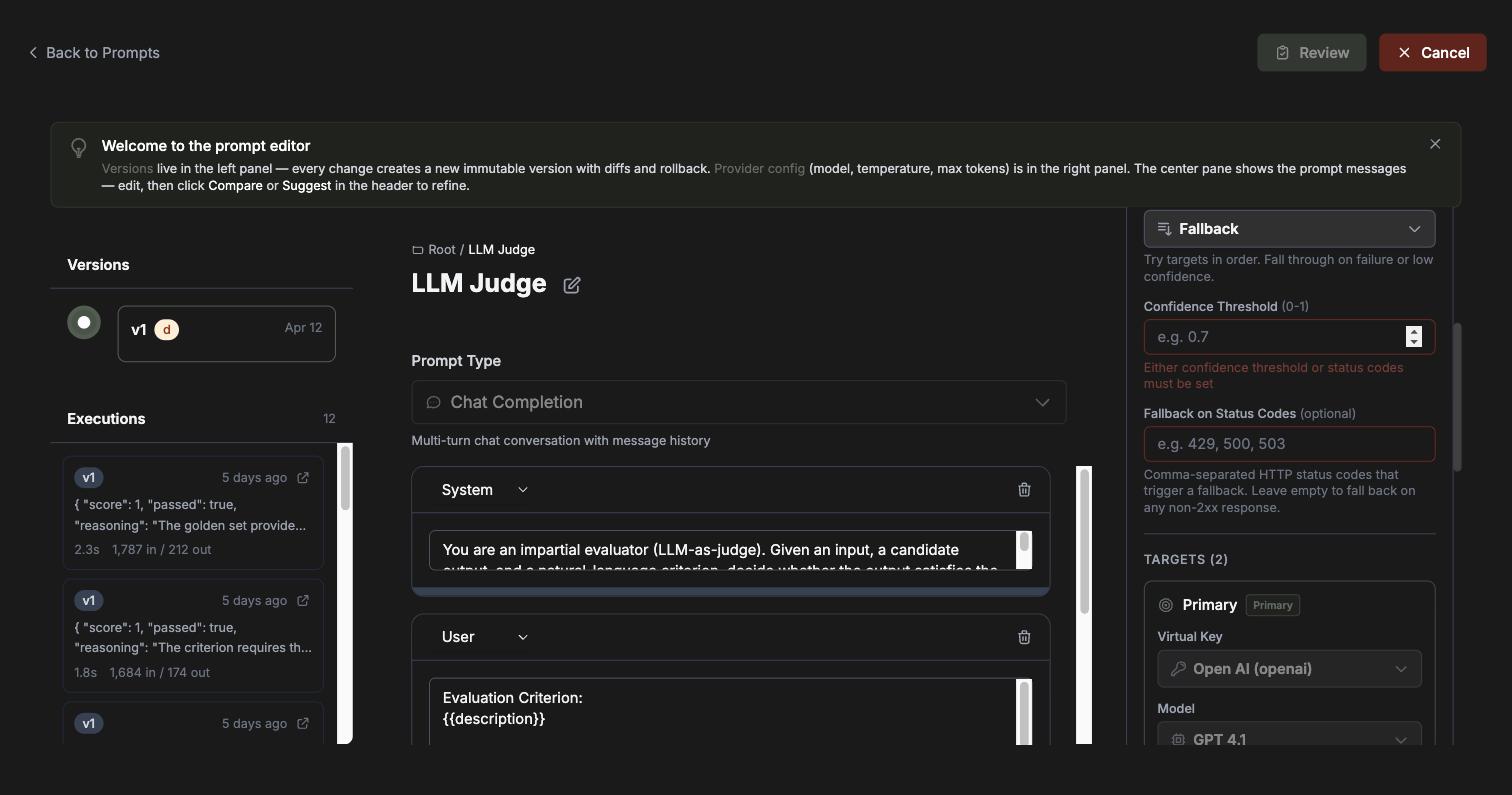Click '1,684 in / 174 out' token count

160,673
